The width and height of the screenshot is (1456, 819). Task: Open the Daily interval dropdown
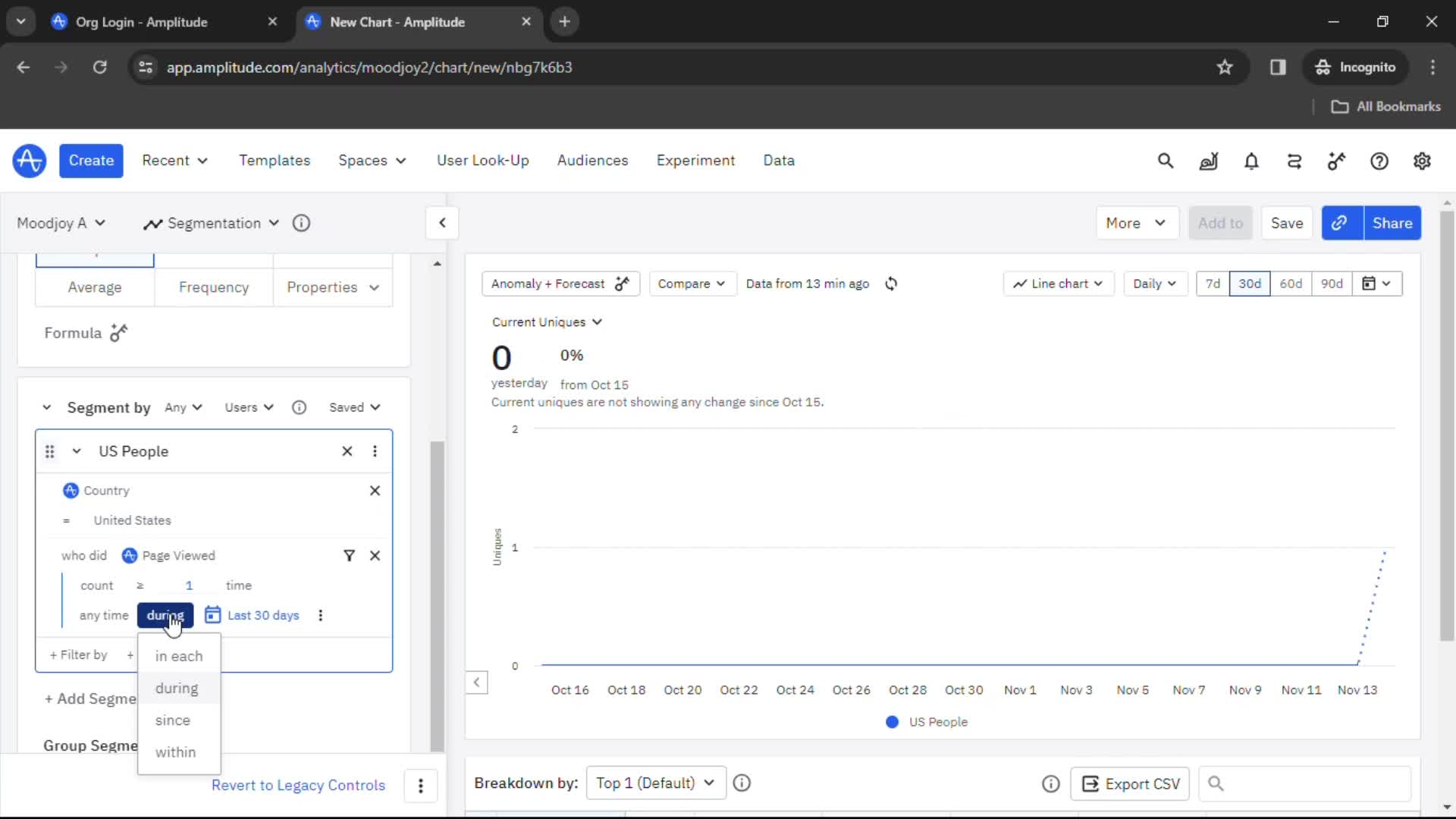tap(1154, 284)
